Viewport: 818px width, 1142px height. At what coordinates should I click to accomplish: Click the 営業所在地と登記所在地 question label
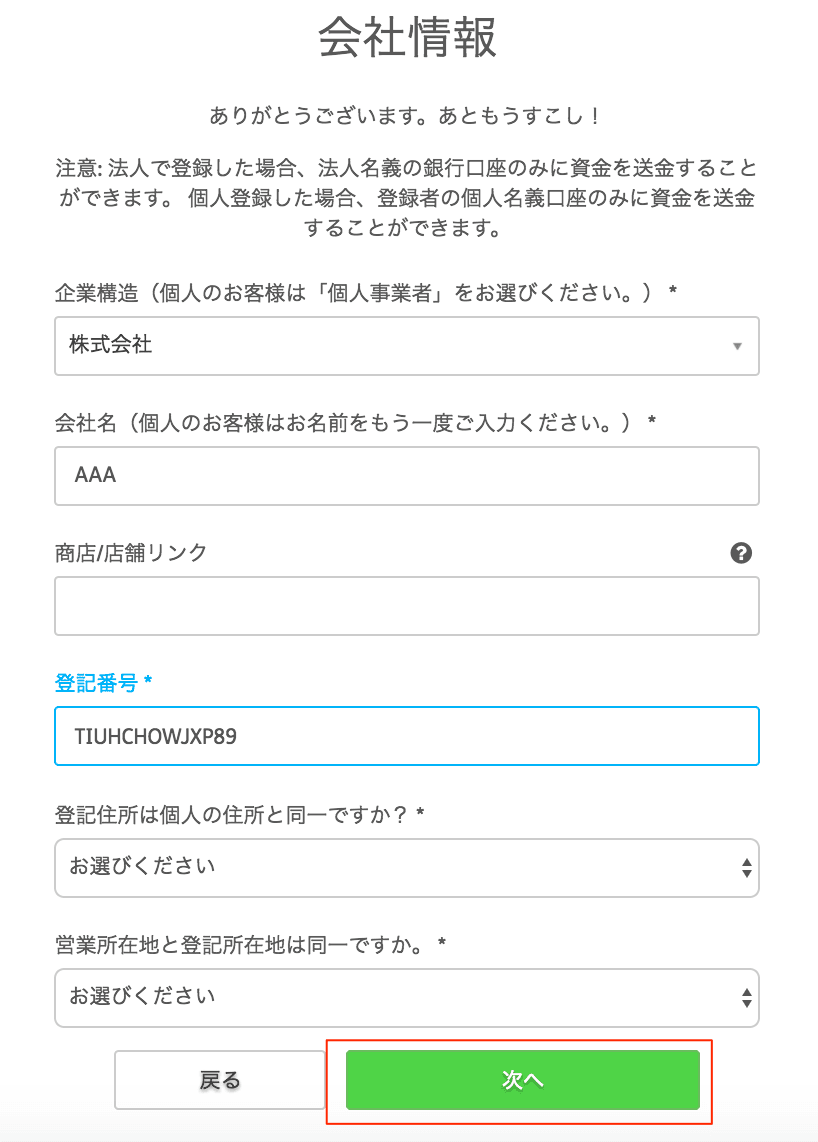[249, 944]
